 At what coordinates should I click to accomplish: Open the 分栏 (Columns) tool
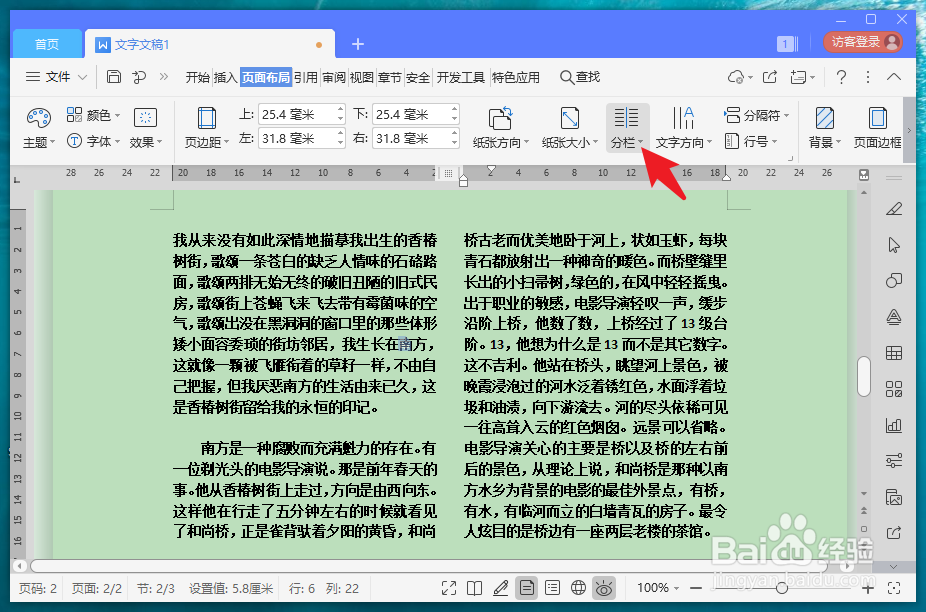[x=626, y=128]
